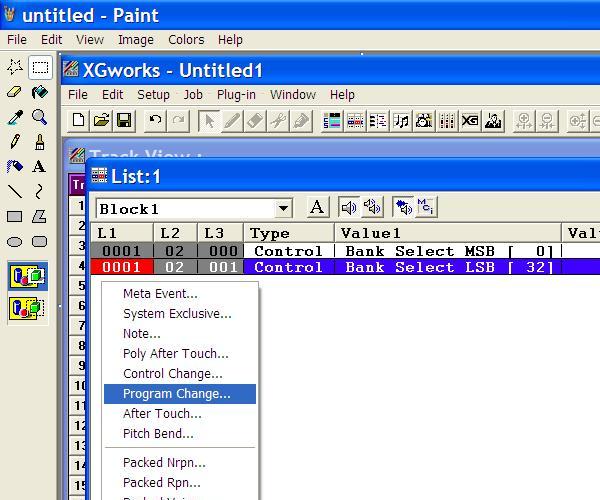
Task: Click the New file icon in XGworks toolbar
Action: (78, 121)
